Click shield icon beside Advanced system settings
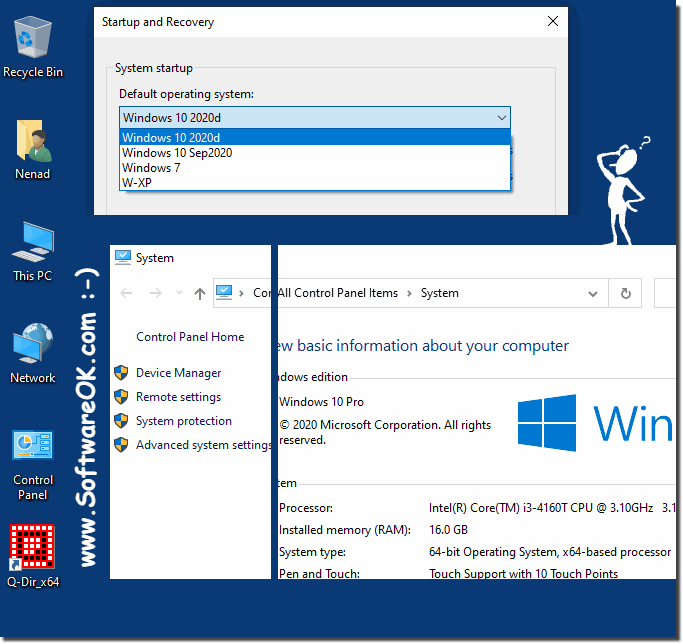 pos(121,445)
